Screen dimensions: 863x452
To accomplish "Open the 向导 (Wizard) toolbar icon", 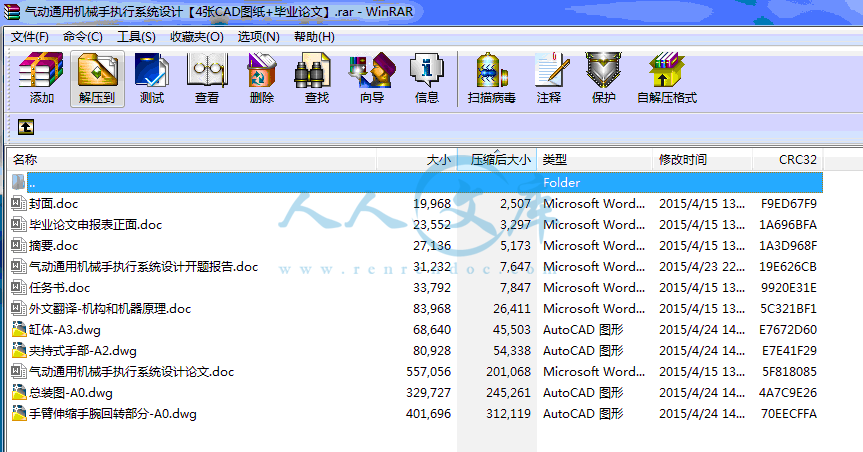I will 372,70.
